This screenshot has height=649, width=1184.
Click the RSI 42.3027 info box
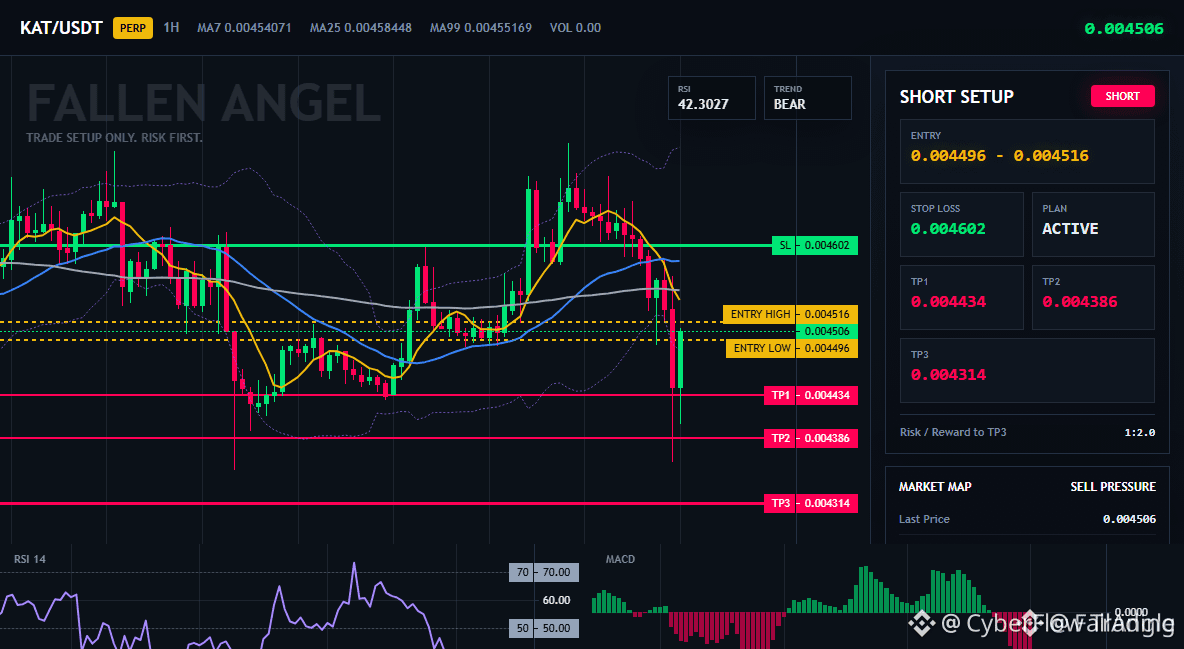[711, 97]
